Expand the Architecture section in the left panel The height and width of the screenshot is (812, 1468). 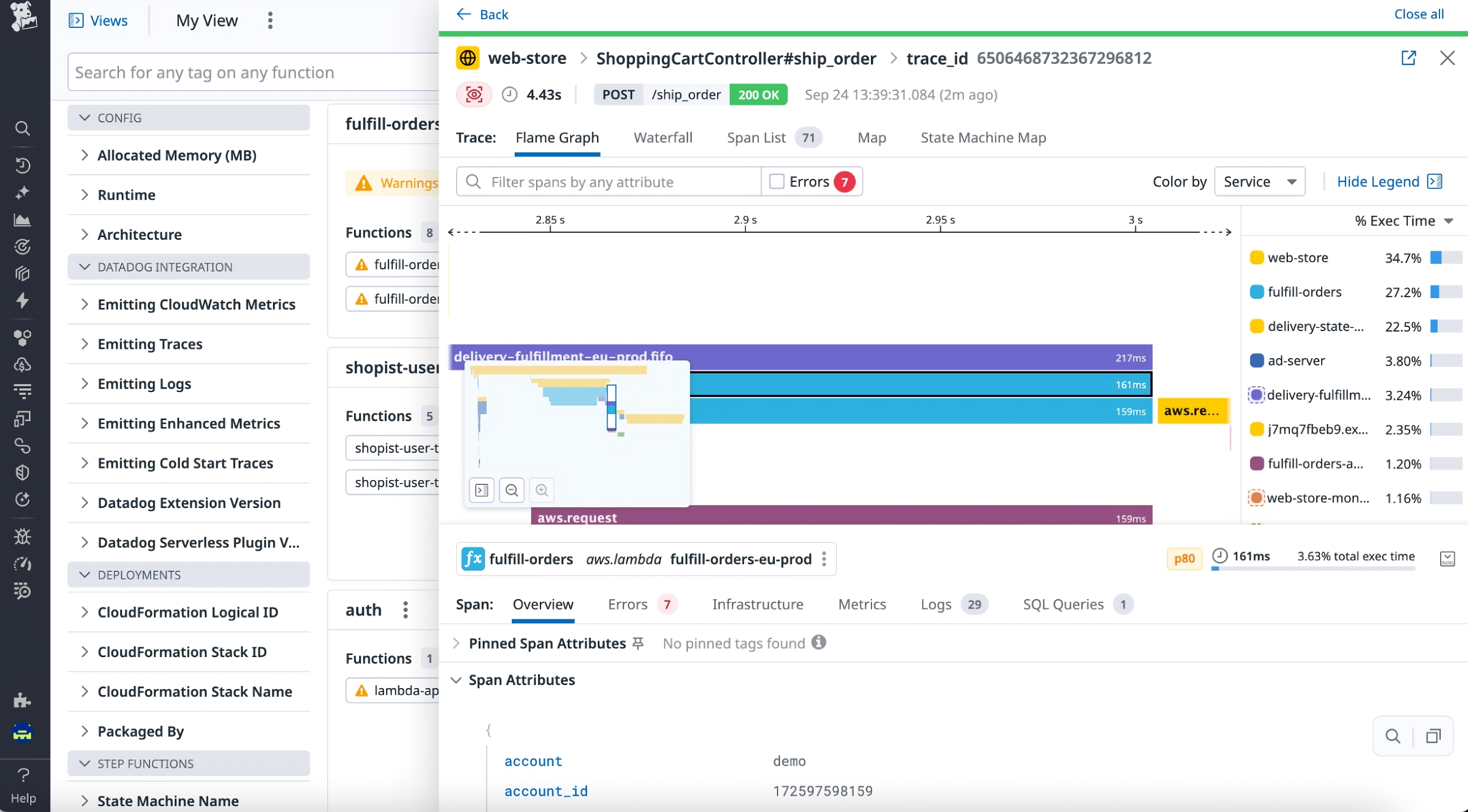(139, 234)
